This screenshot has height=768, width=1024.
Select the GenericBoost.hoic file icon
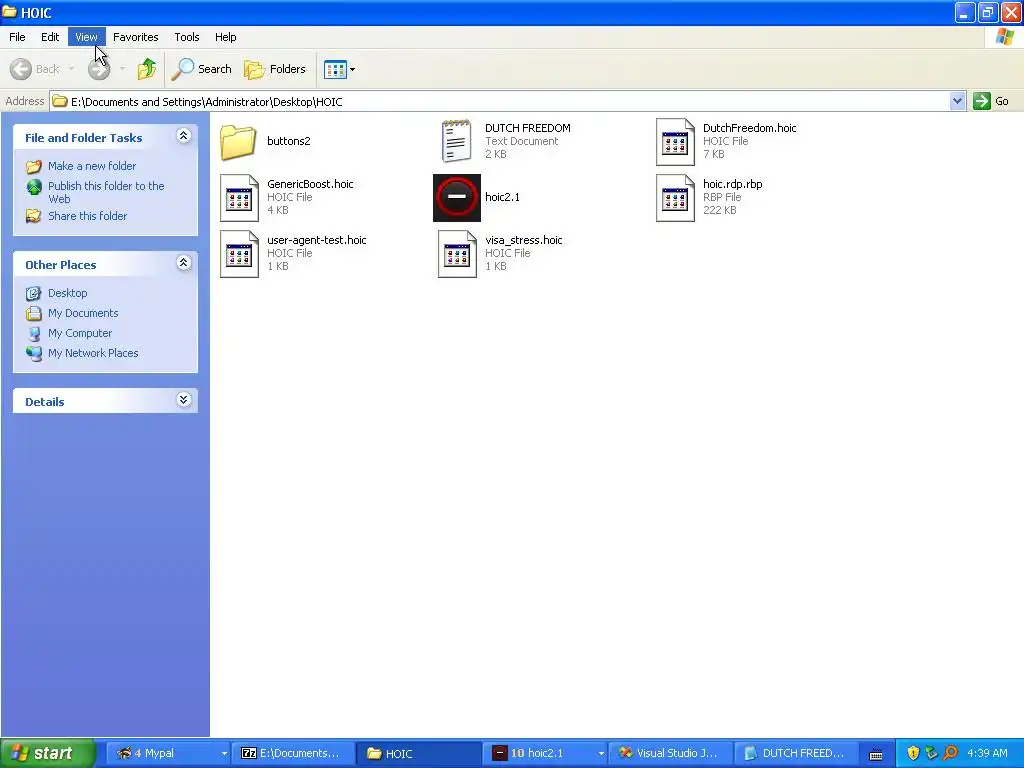click(x=239, y=198)
